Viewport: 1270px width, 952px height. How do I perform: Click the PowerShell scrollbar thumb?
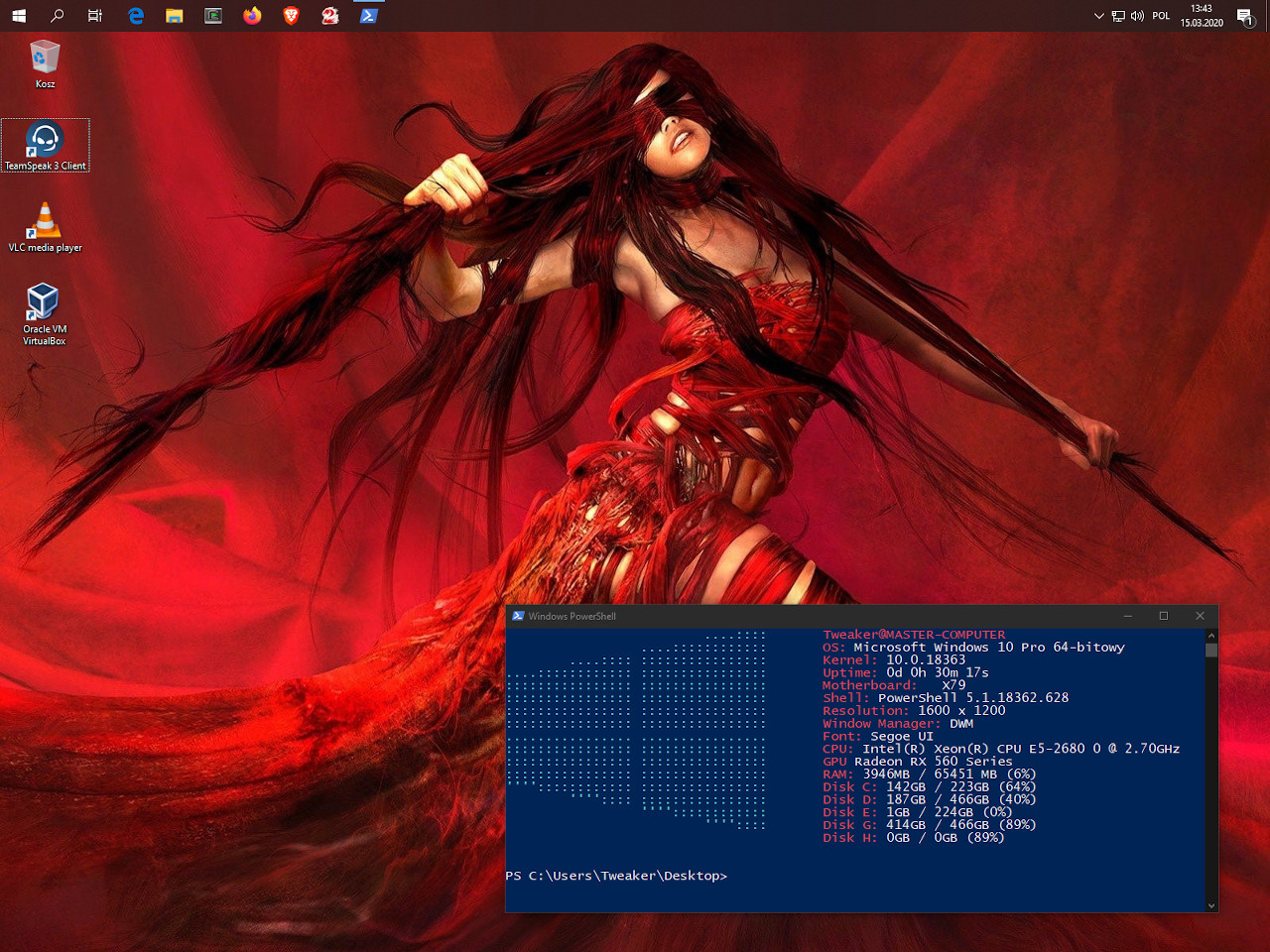1211,650
